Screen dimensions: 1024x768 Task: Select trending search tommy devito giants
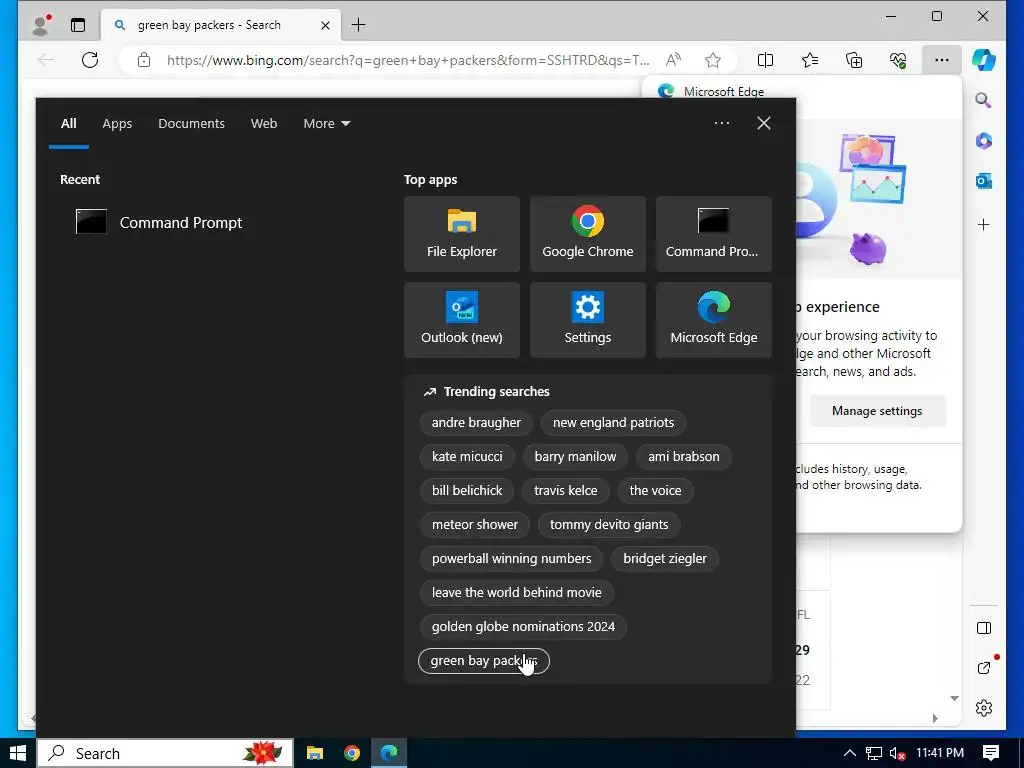click(x=609, y=524)
